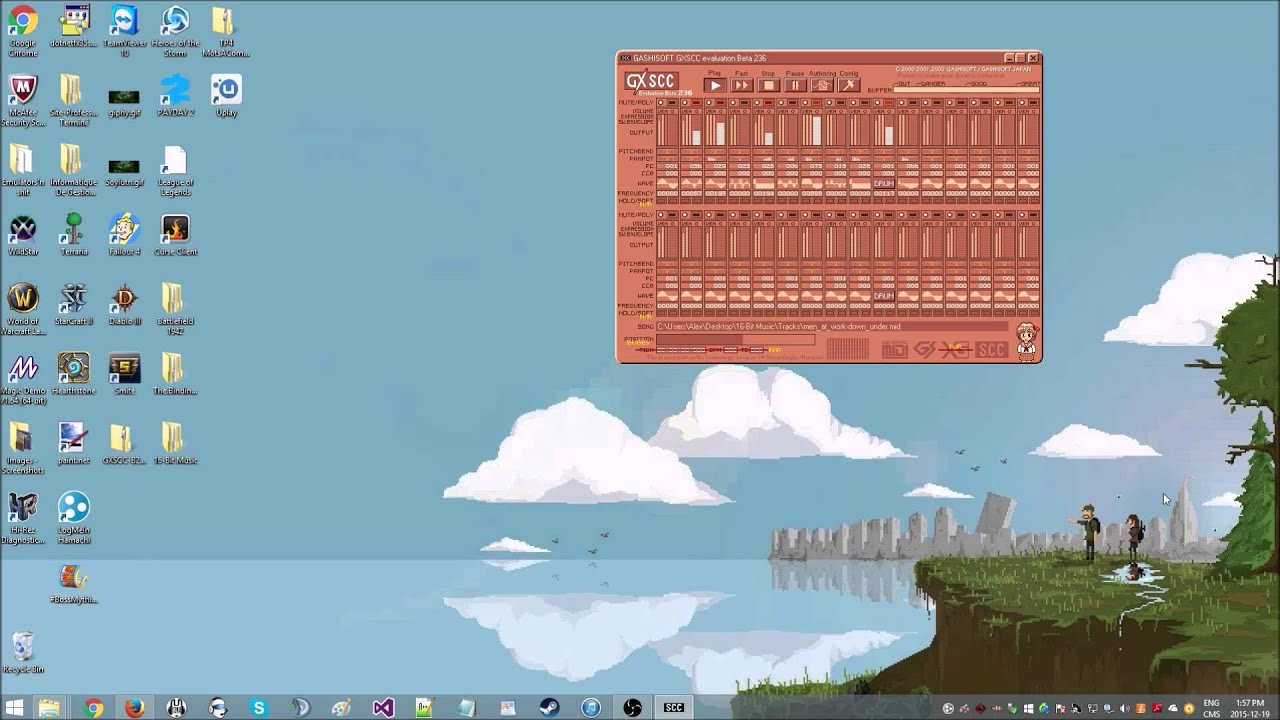The image size is (1280, 720).
Task: Open Firefox from the taskbar
Action: point(134,708)
